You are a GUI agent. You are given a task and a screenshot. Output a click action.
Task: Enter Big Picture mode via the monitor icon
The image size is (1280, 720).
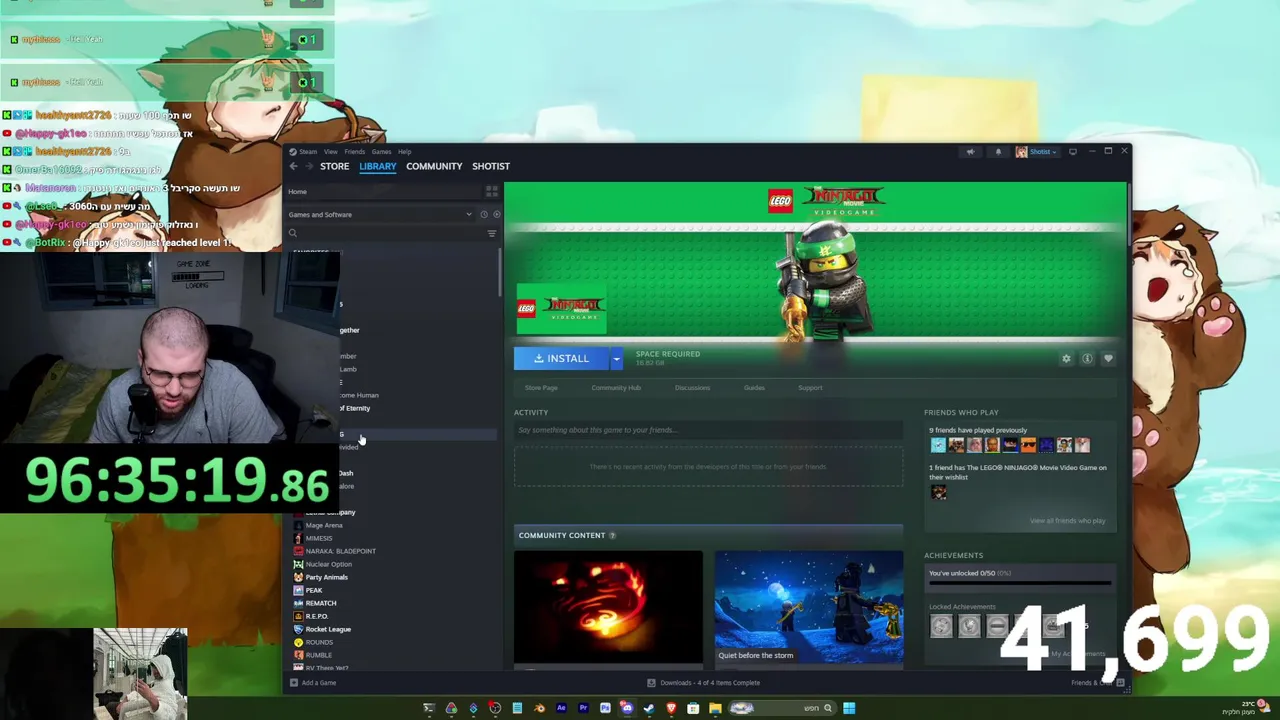click(1073, 152)
